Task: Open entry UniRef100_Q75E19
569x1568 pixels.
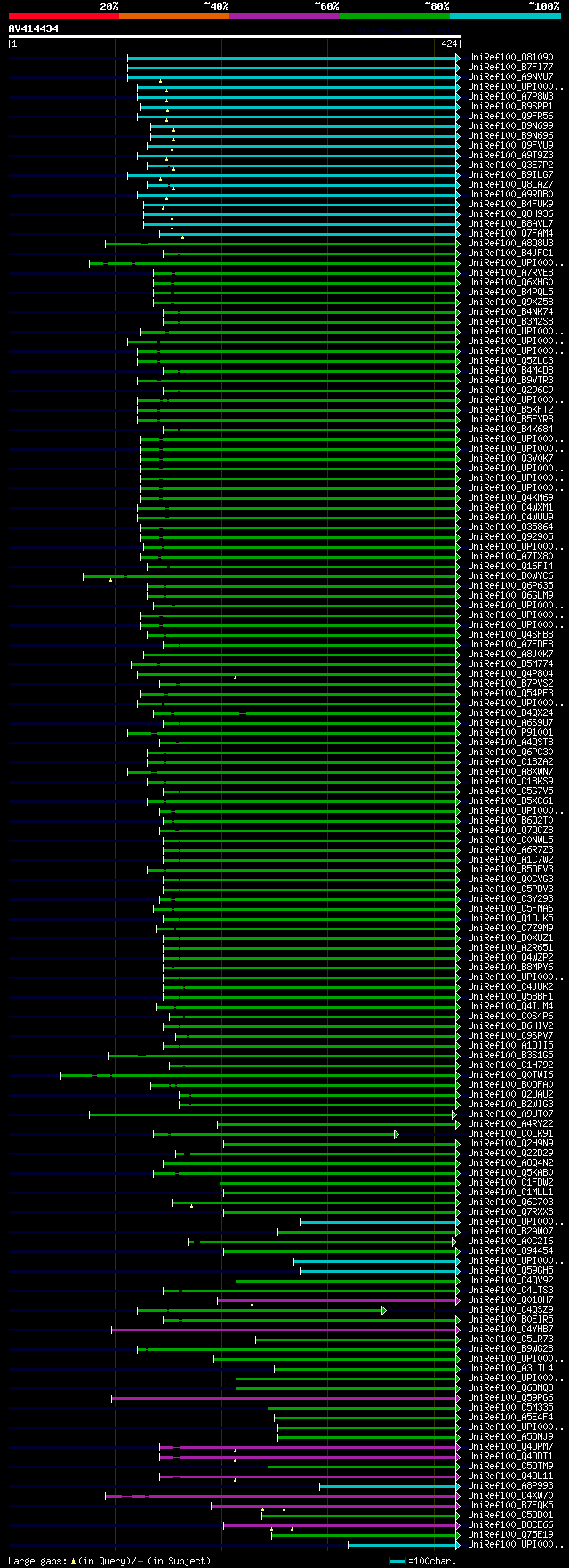Action: 510,1535
